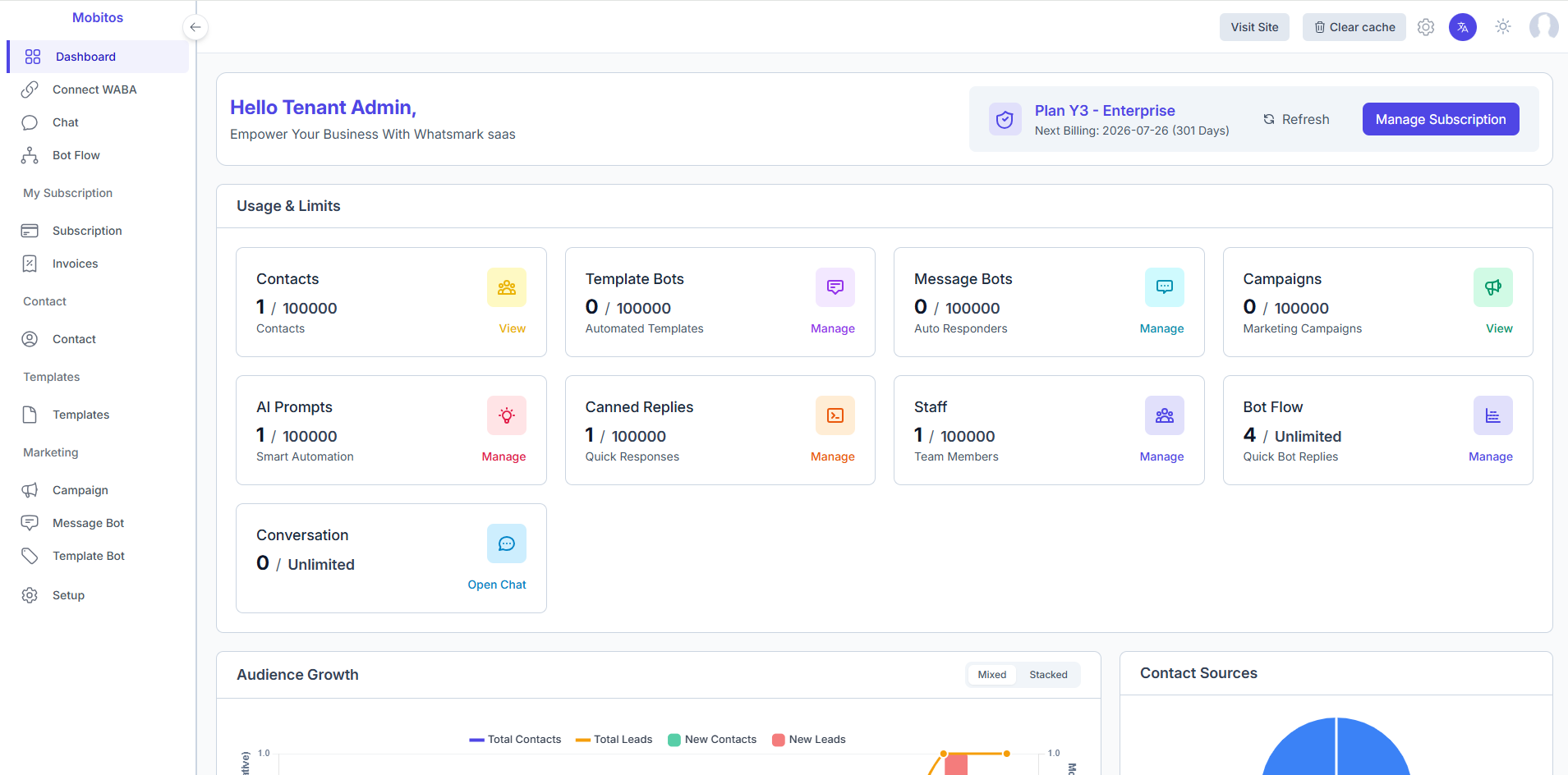Viewport: 1568px width, 775px height.
Task: Click the Conversation chat bubble icon
Action: click(506, 543)
